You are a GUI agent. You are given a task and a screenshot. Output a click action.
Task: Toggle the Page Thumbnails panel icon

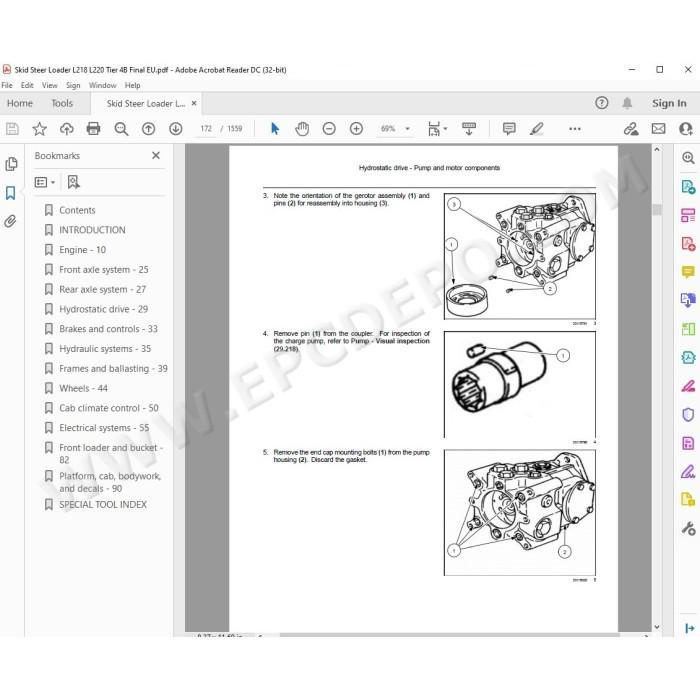tap(11, 164)
